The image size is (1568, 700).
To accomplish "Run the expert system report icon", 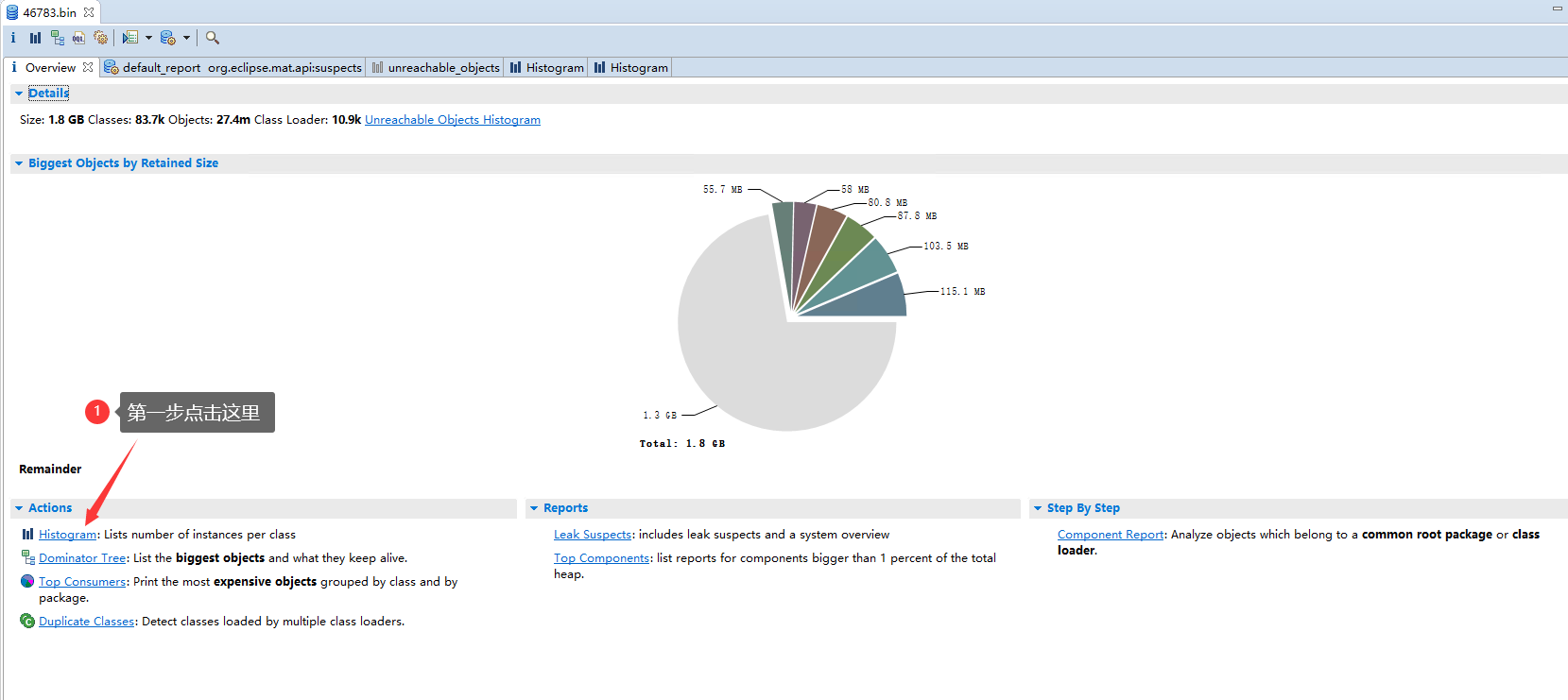I will [130, 38].
